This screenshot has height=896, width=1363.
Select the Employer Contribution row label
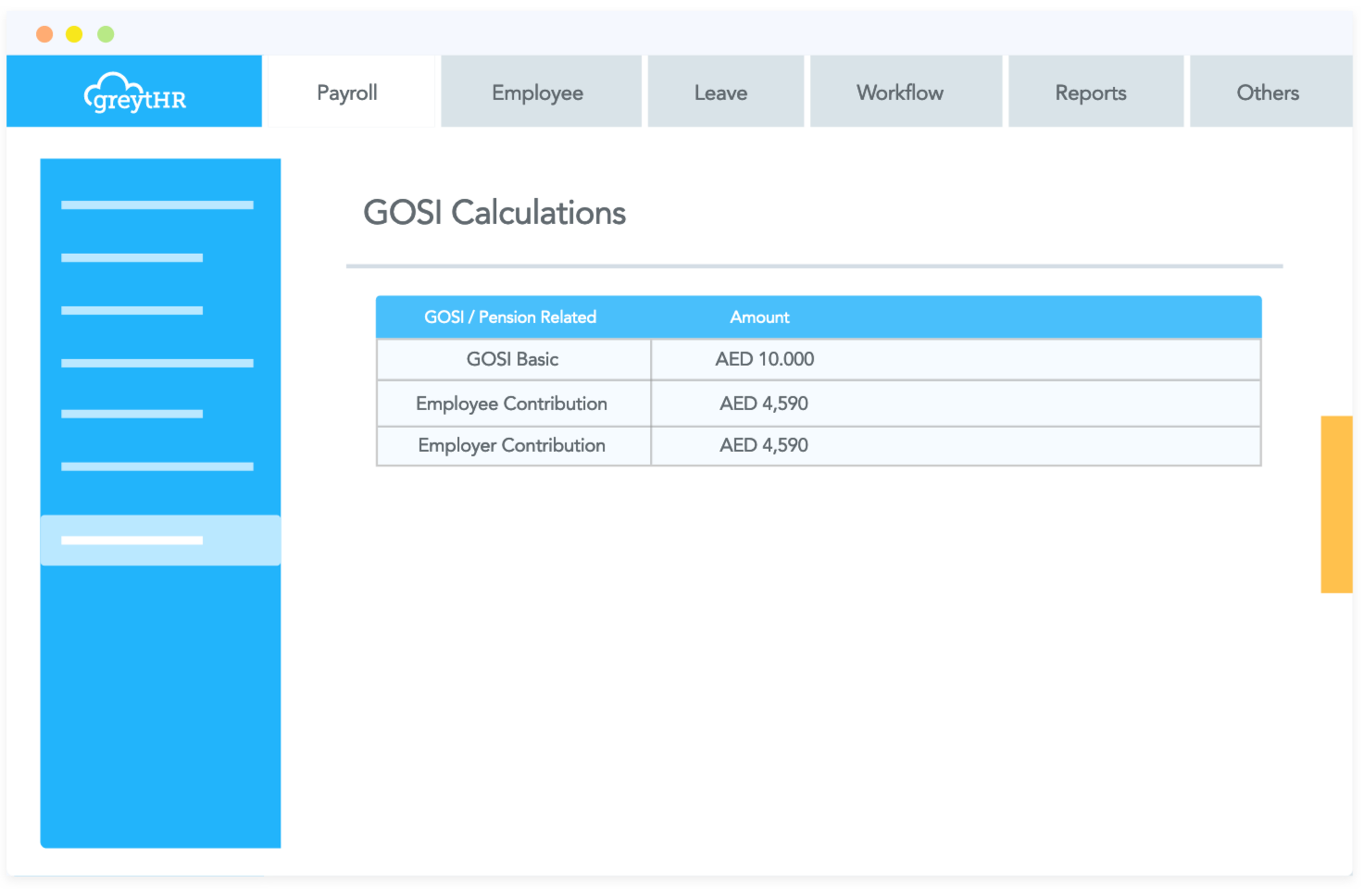click(x=511, y=445)
